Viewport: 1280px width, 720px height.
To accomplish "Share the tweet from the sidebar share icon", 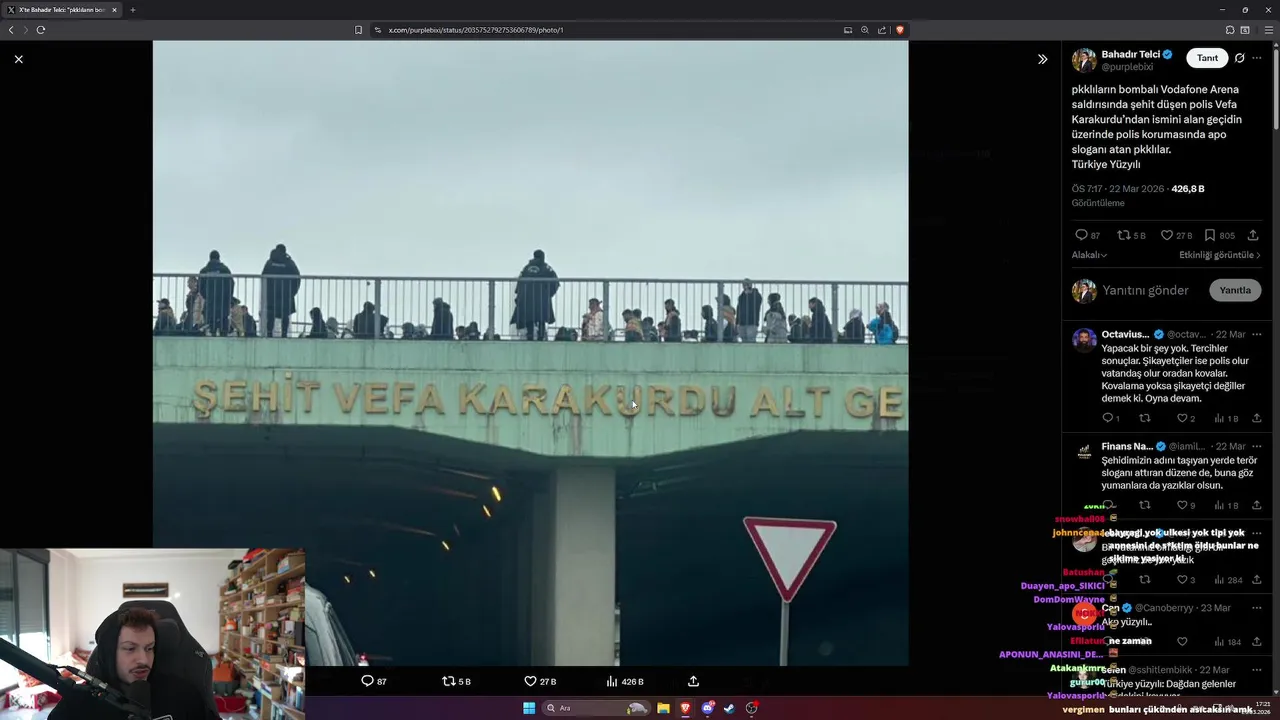I will [1253, 235].
